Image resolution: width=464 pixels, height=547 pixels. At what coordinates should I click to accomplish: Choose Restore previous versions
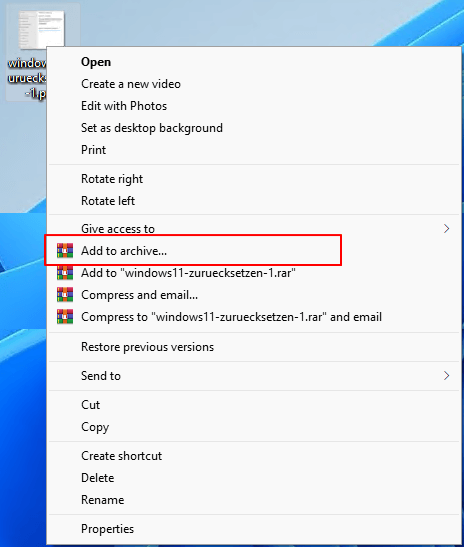[147, 347]
